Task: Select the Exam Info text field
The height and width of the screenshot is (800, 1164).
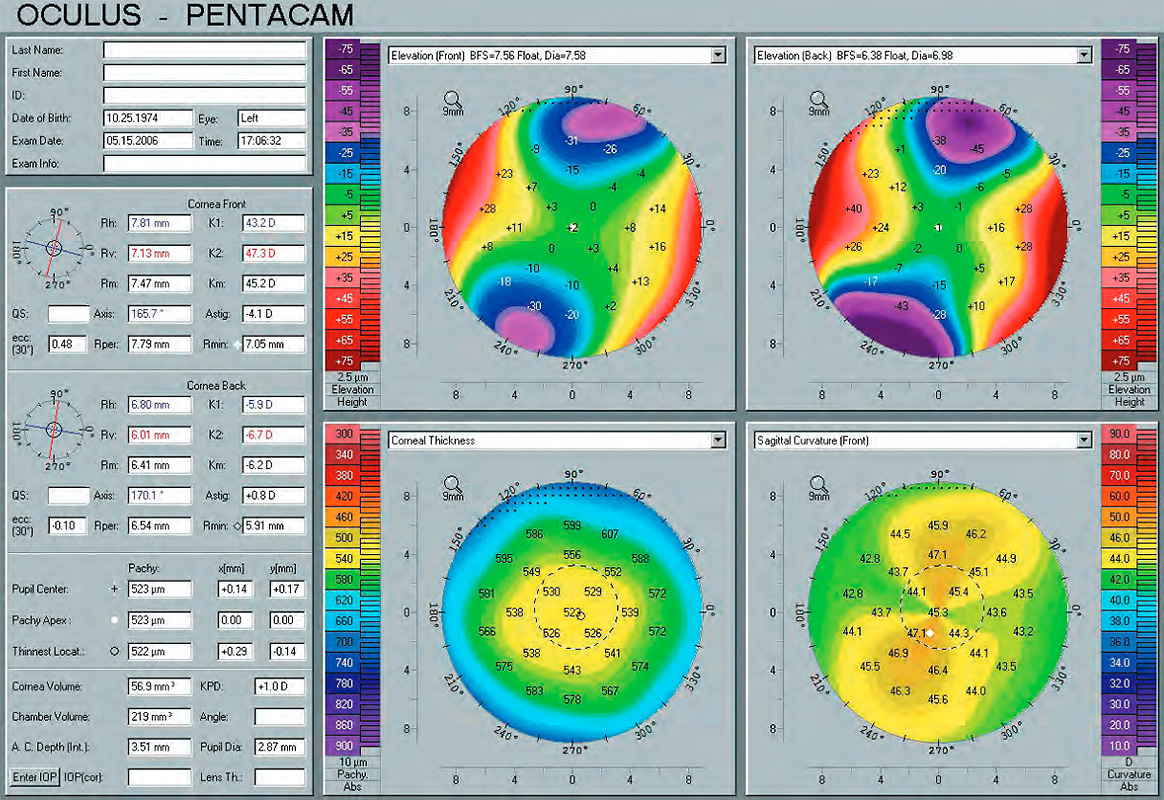Action: click(204, 163)
